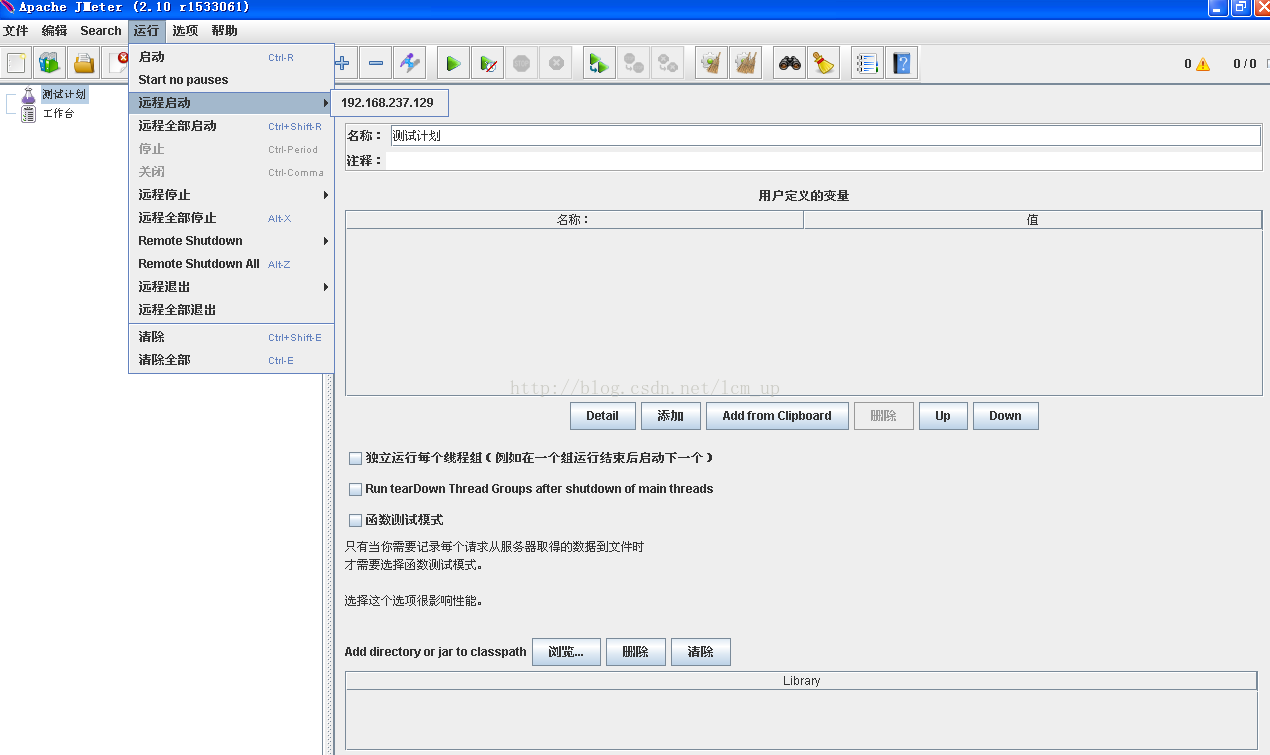Click the greyed Stop sign toolbar icon
This screenshot has width=1270, height=755.
pyautogui.click(x=521, y=63)
